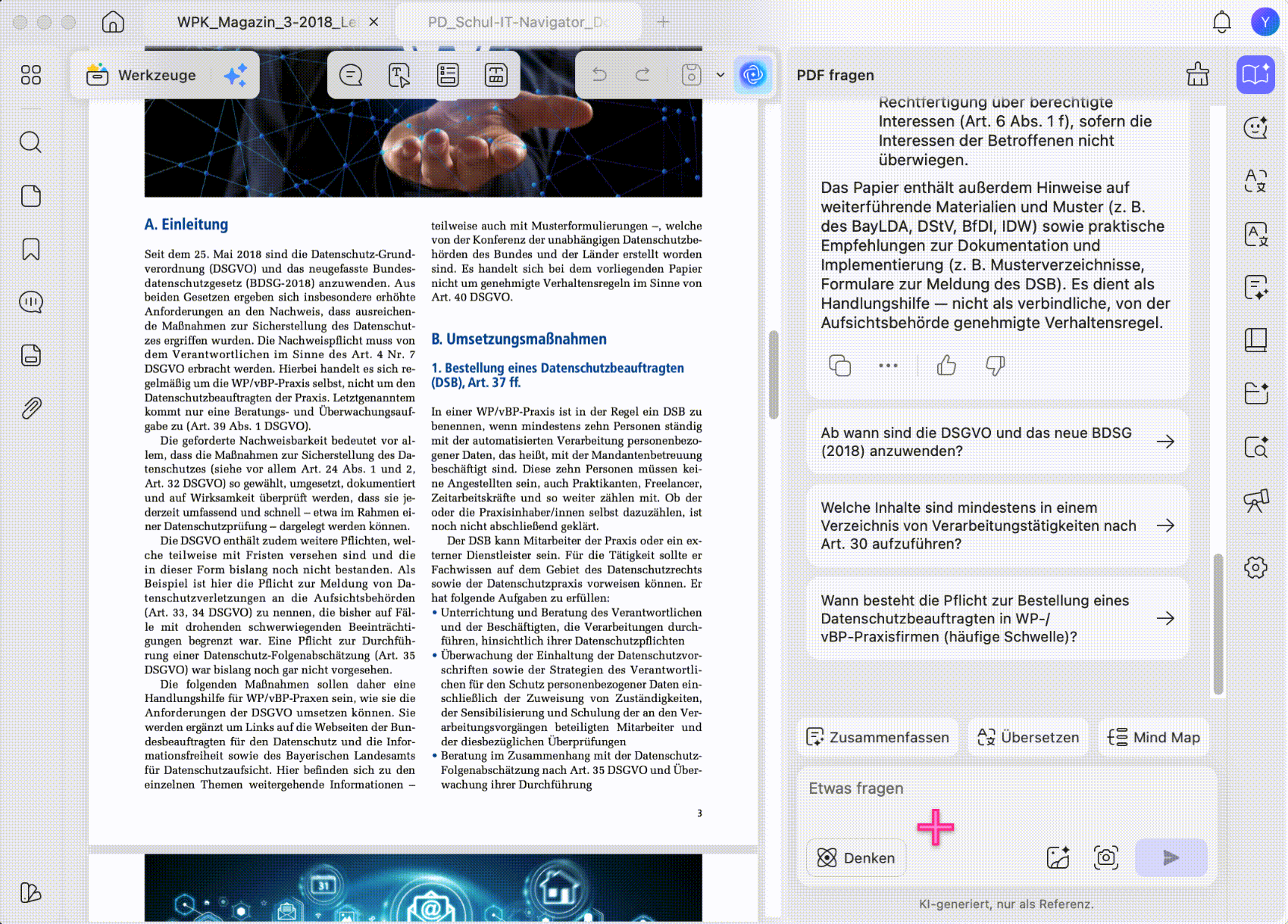Send the chat message
Viewport: 1288px width, 924px height.
tap(1171, 857)
